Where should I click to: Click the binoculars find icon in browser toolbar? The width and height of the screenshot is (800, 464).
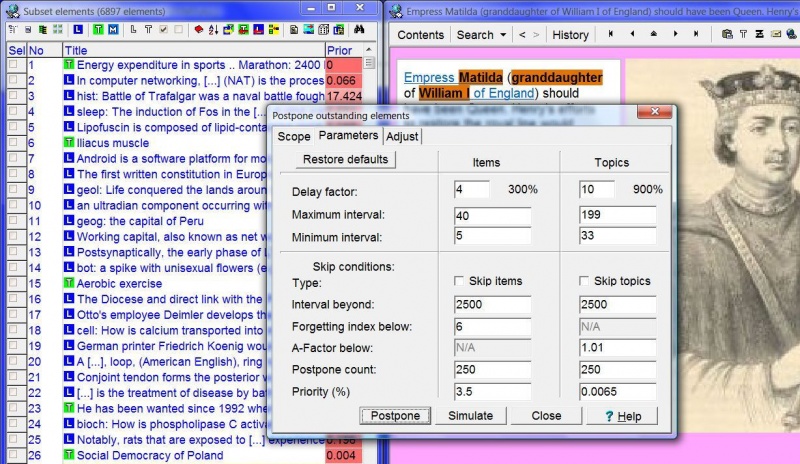(x=359, y=30)
